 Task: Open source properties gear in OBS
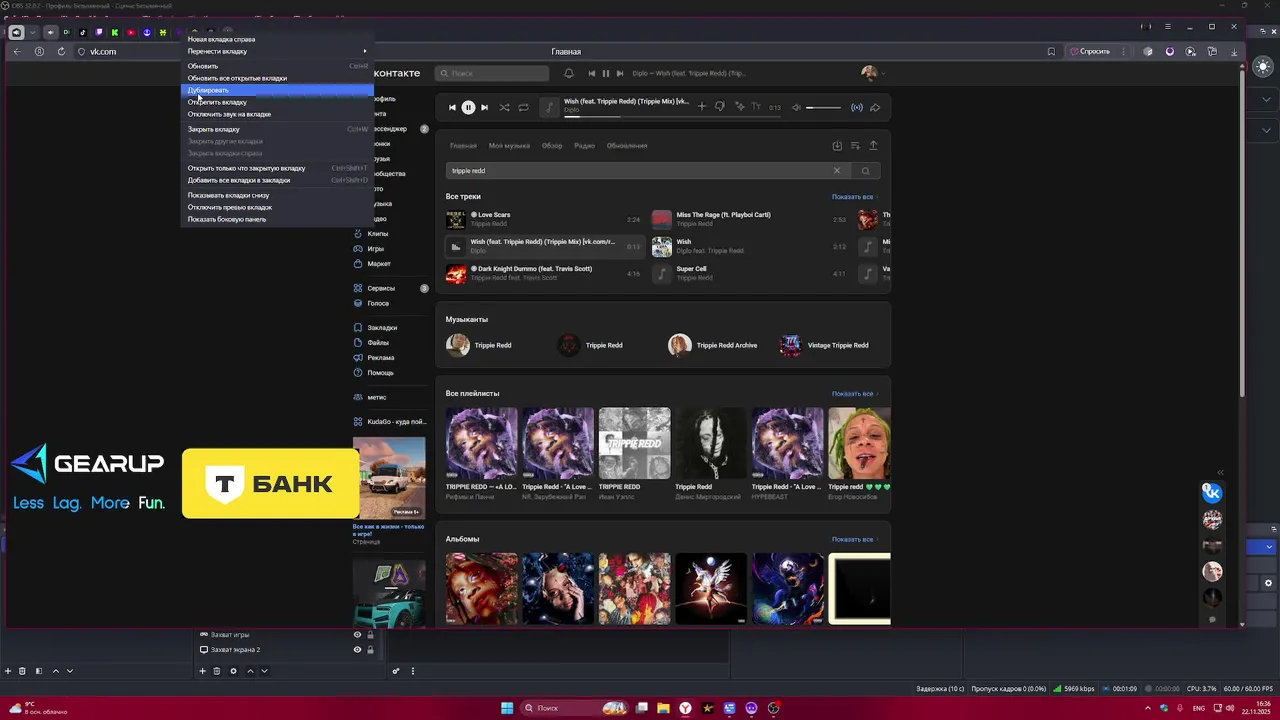(233, 671)
